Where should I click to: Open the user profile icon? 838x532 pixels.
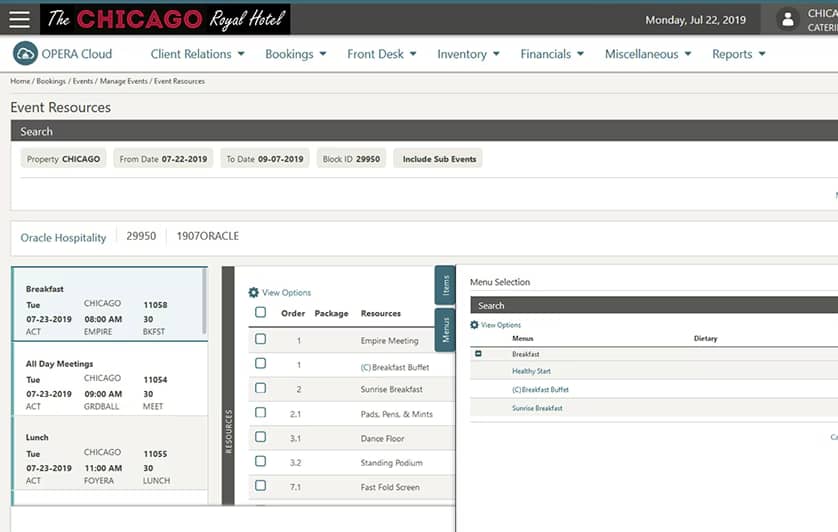coord(787,20)
